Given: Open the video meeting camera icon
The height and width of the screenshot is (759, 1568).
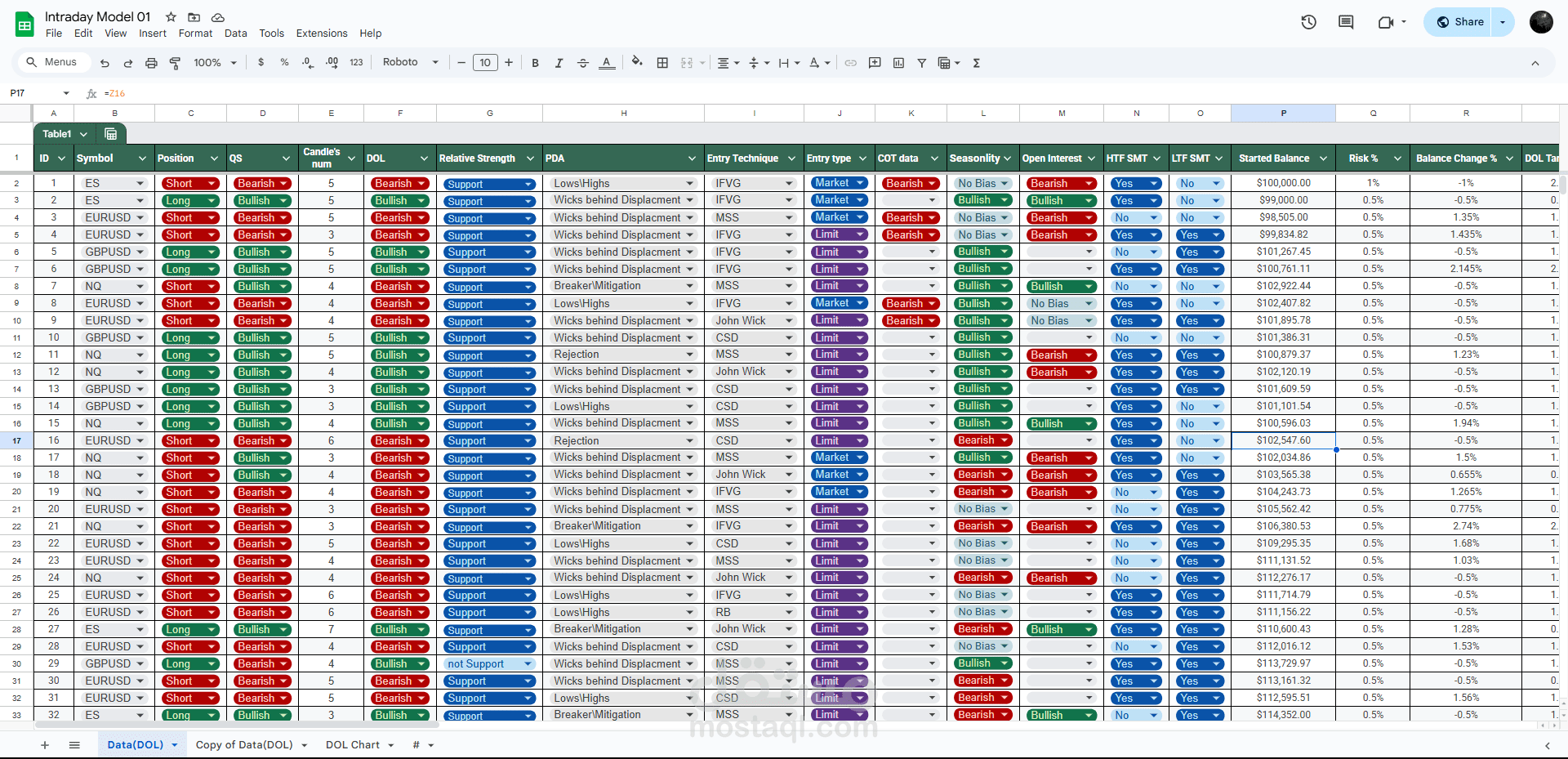Looking at the screenshot, I should click(x=1386, y=22).
